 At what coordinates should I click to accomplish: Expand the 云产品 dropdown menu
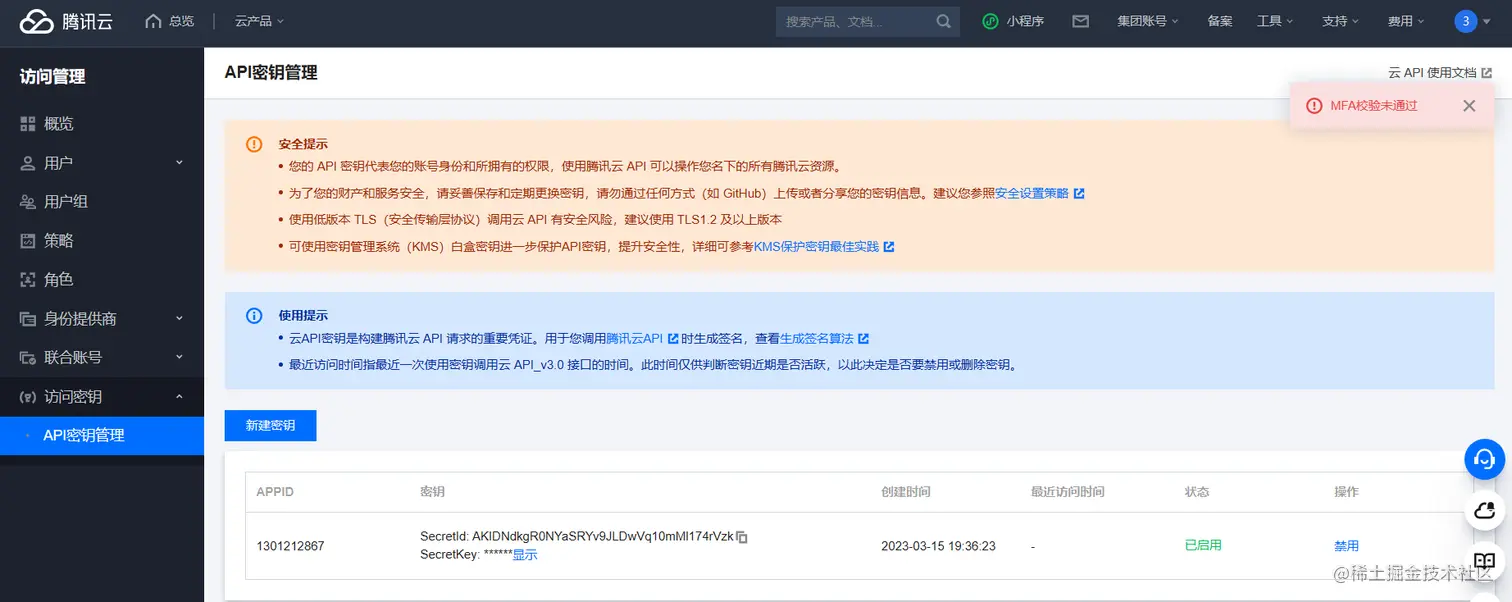coord(259,21)
